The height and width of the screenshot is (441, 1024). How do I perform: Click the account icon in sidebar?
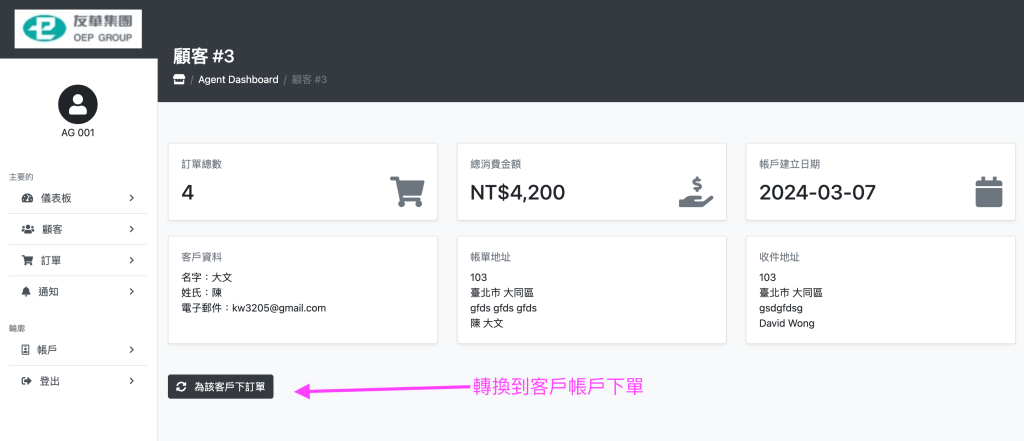point(27,350)
